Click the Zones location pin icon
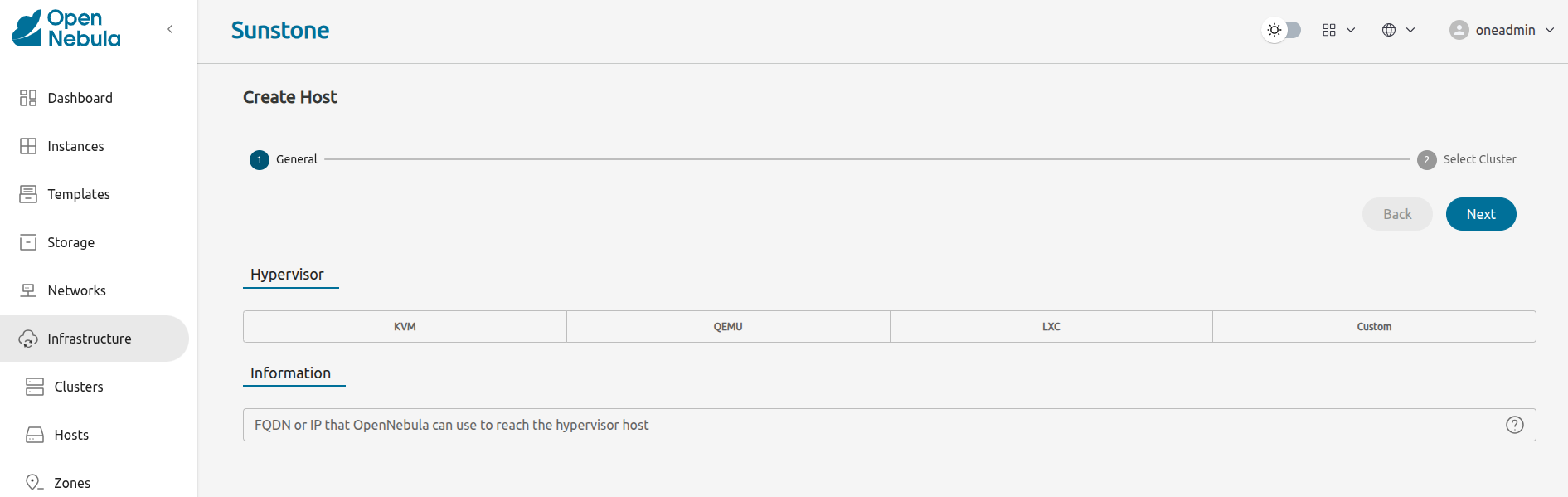Viewport: 1568px width, 497px height. [x=34, y=483]
